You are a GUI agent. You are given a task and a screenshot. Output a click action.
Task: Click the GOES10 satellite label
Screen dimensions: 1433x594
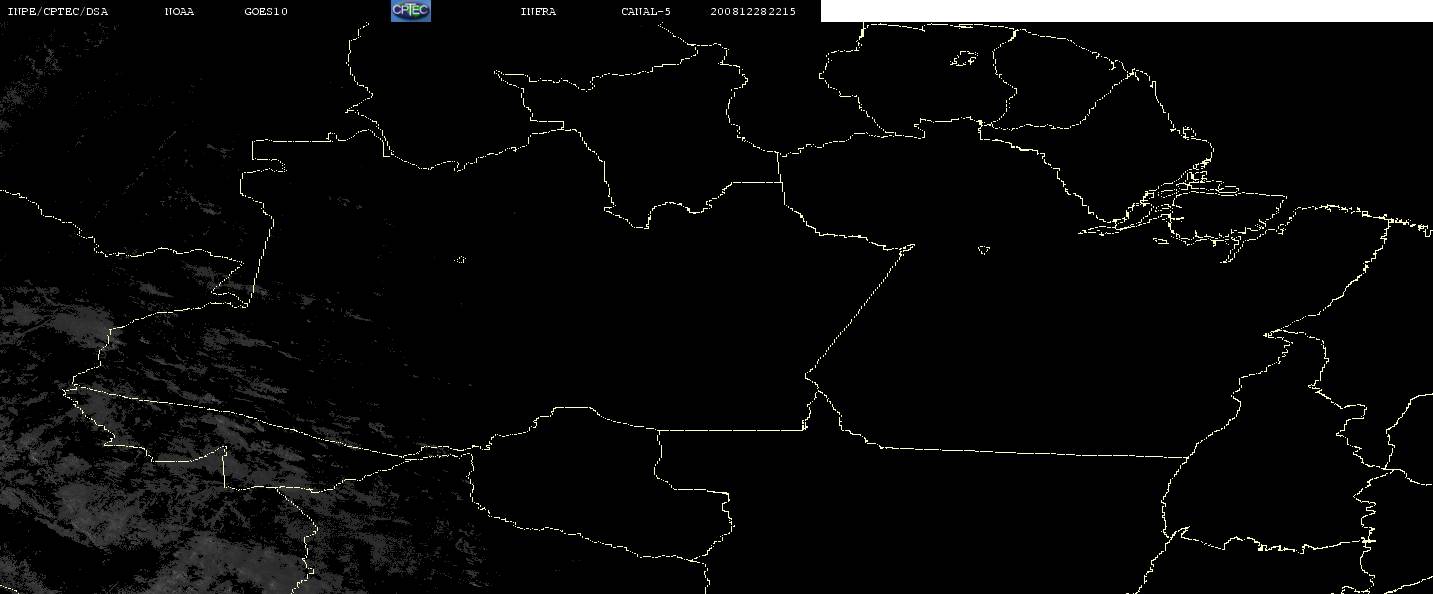(x=266, y=12)
